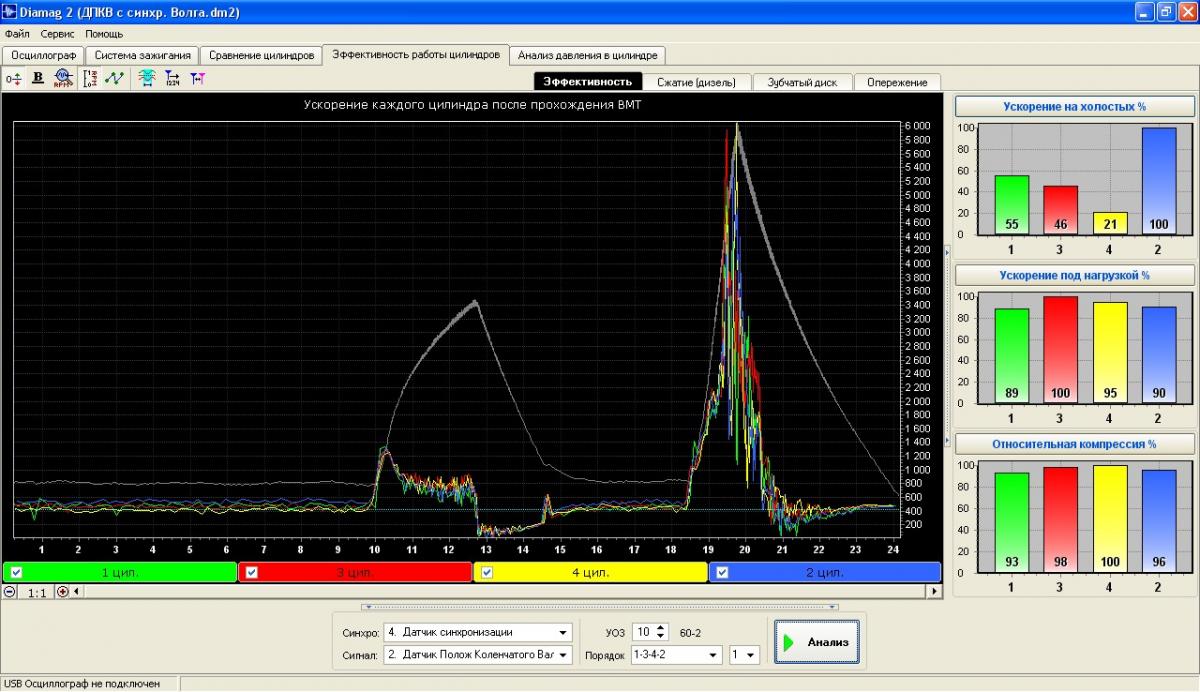Open the Порядок firing order dropdown
The width and height of the screenshot is (1200, 692).
713,656
